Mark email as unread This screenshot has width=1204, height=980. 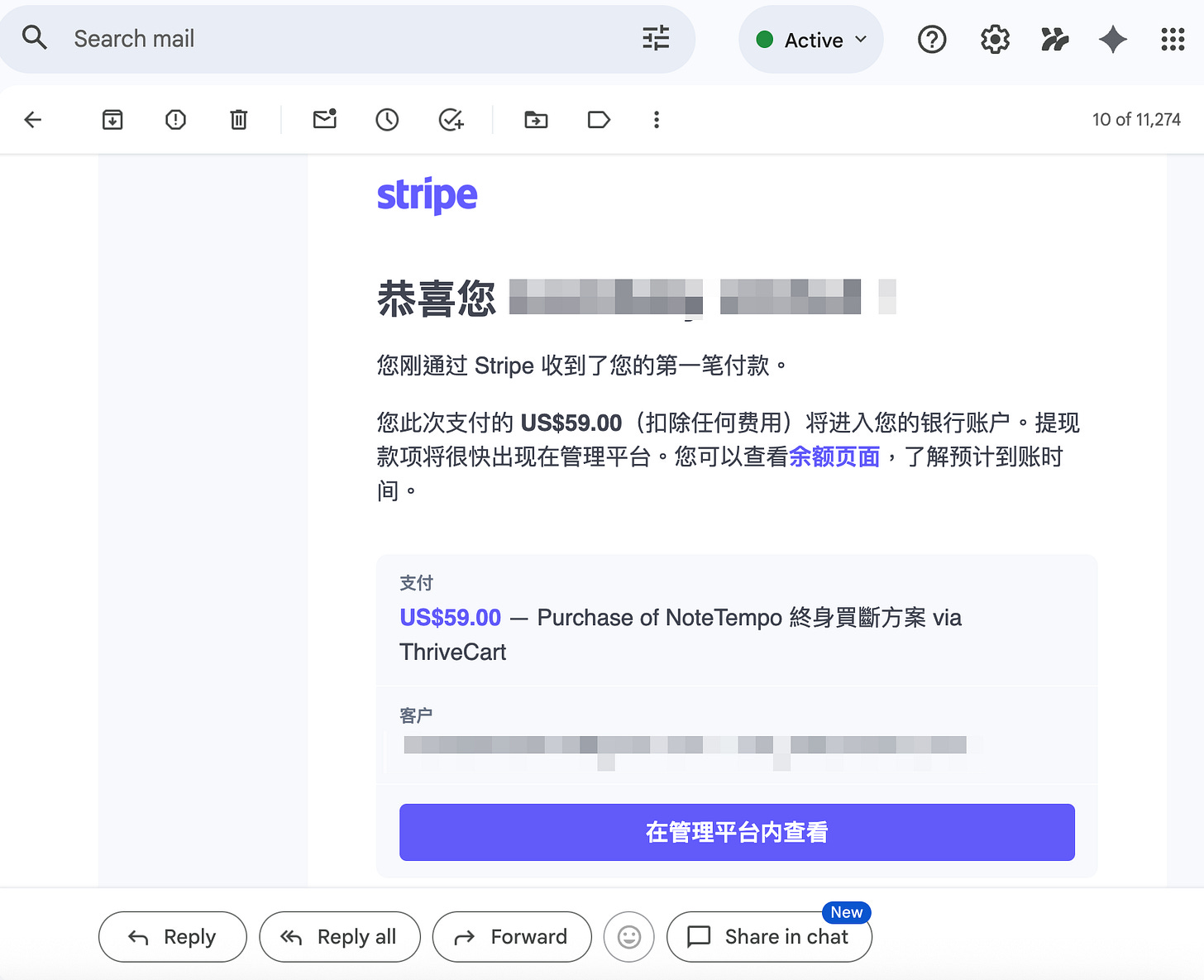point(325,120)
